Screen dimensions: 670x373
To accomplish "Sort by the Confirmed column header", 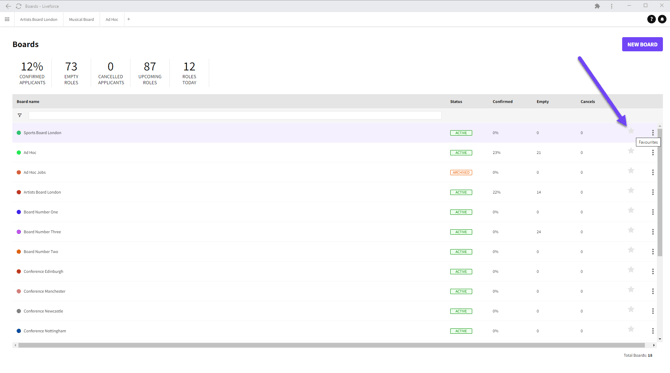I will [502, 102].
